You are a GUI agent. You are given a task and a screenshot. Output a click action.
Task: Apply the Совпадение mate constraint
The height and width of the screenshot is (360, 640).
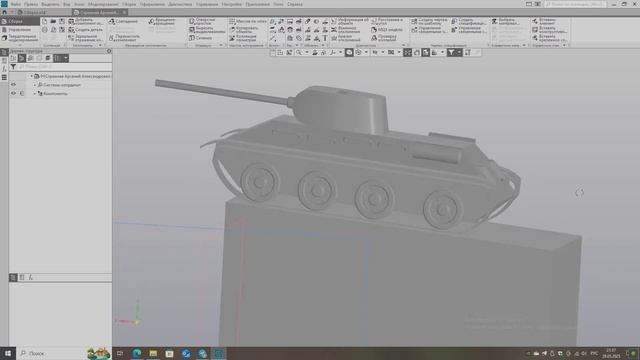click(123, 21)
